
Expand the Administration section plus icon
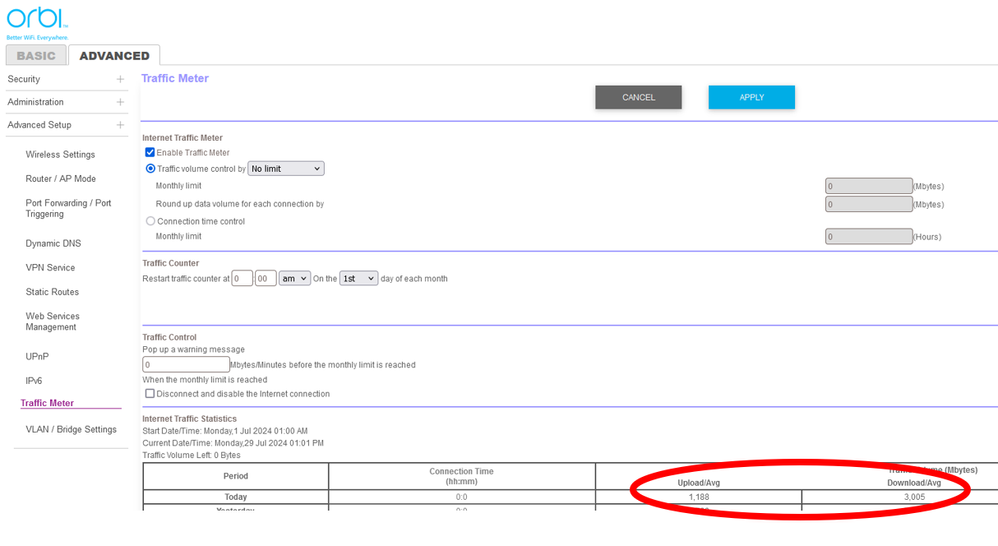click(120, 102)
